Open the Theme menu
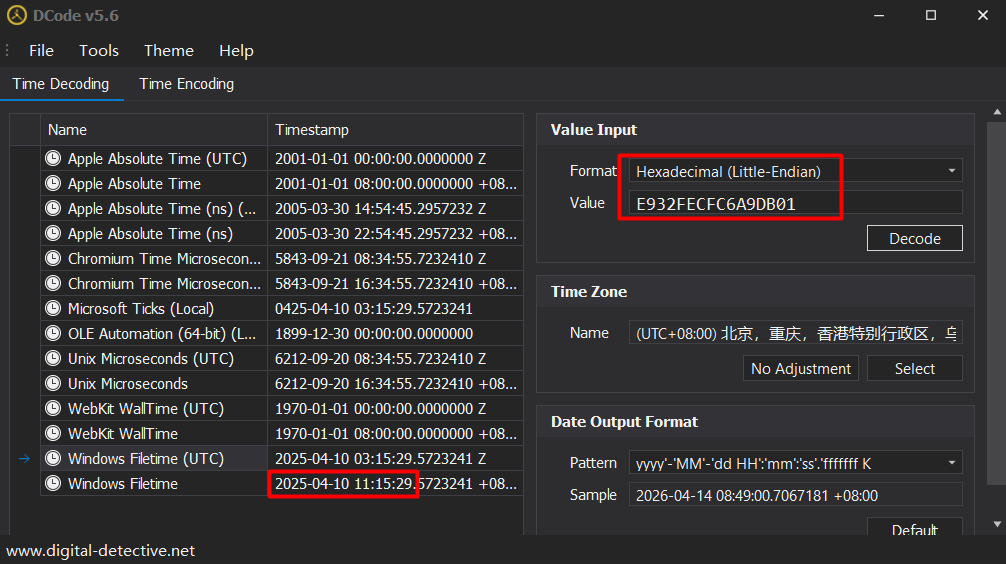Viewport: 1006px width, 564px height. [169, 51]
